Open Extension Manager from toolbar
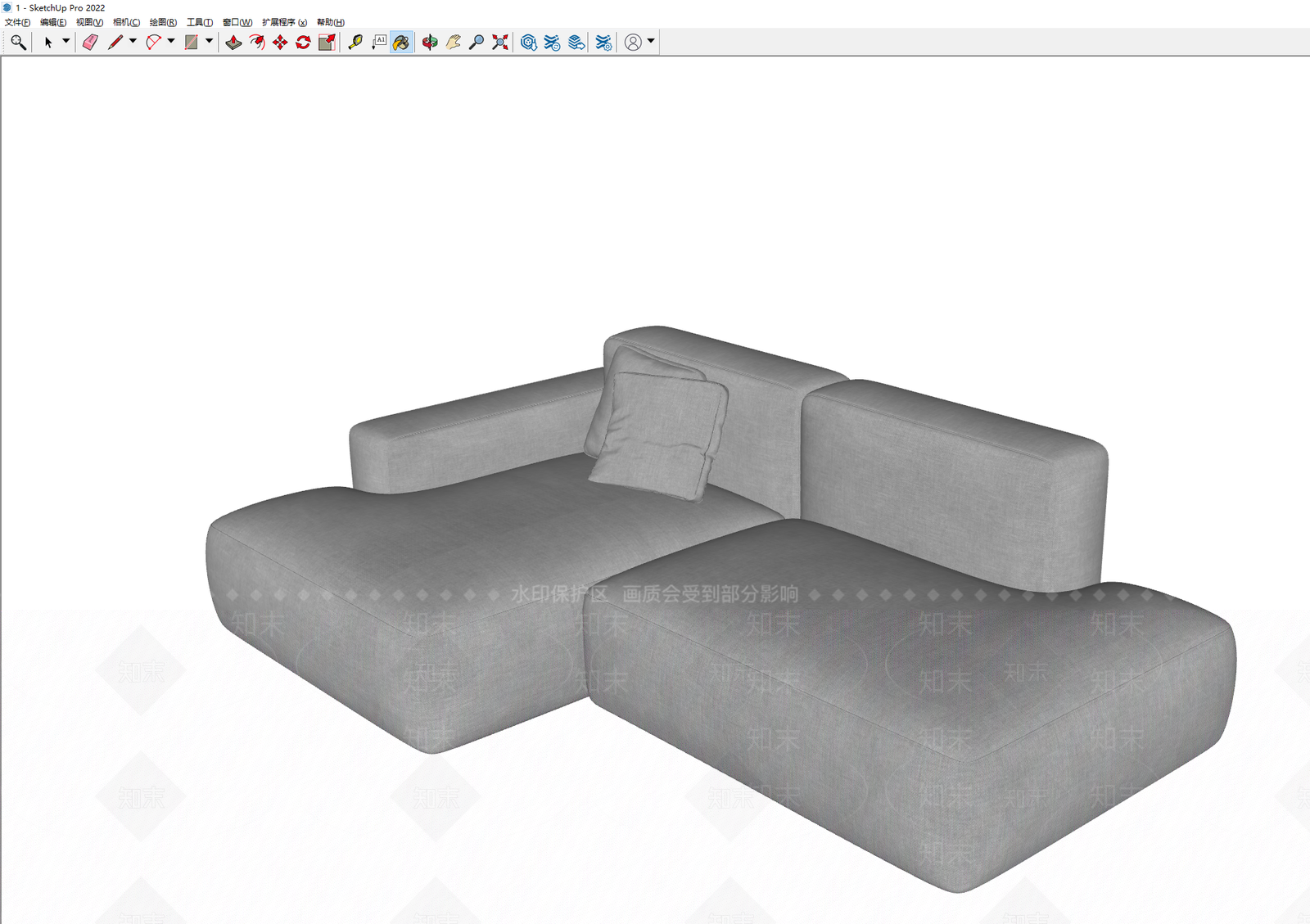Image resolution: width=1310 pixels, height=924 pixels. (x=604, y=43)
